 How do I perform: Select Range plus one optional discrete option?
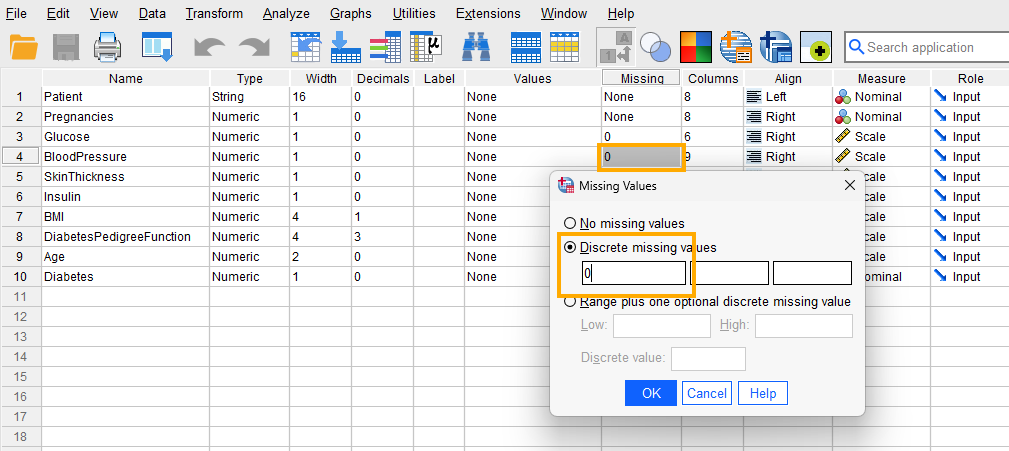[571, 301]
